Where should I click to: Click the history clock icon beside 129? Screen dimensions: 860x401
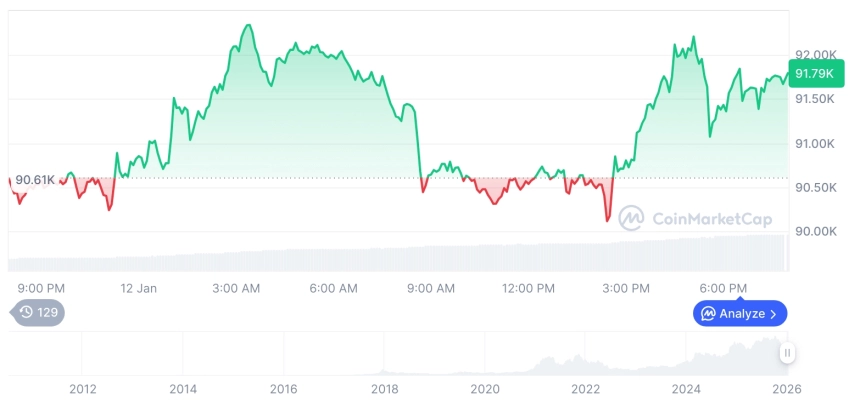(26, 312)
